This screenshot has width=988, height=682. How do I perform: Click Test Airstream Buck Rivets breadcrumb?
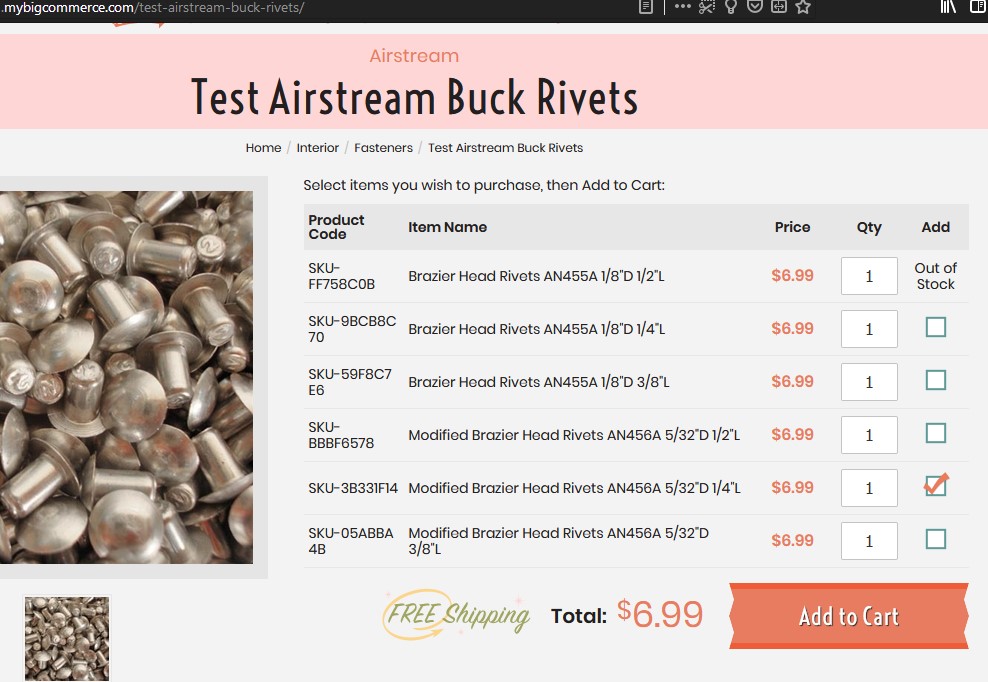(505, 147)
